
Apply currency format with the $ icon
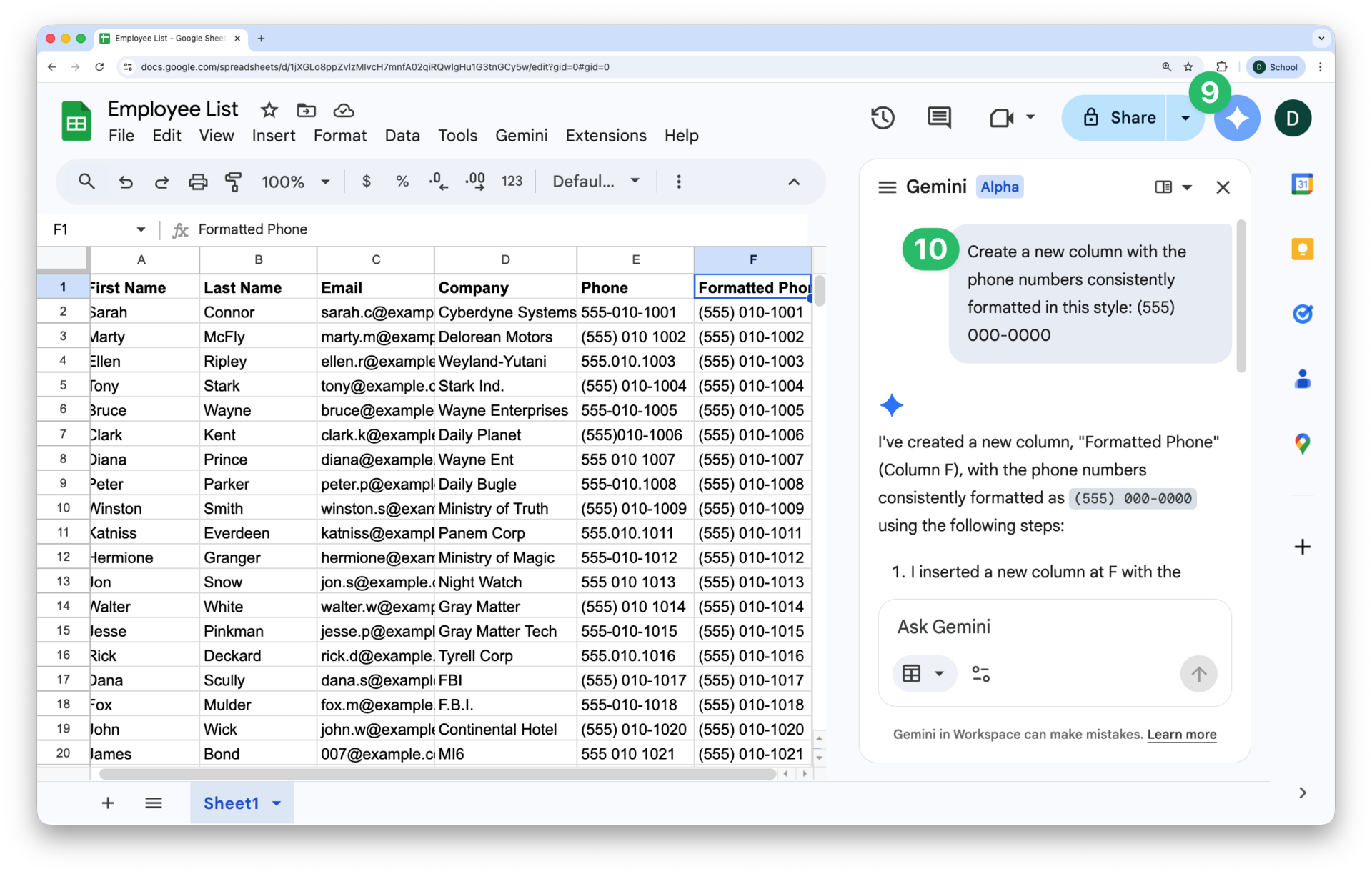(x=367, y=182)
